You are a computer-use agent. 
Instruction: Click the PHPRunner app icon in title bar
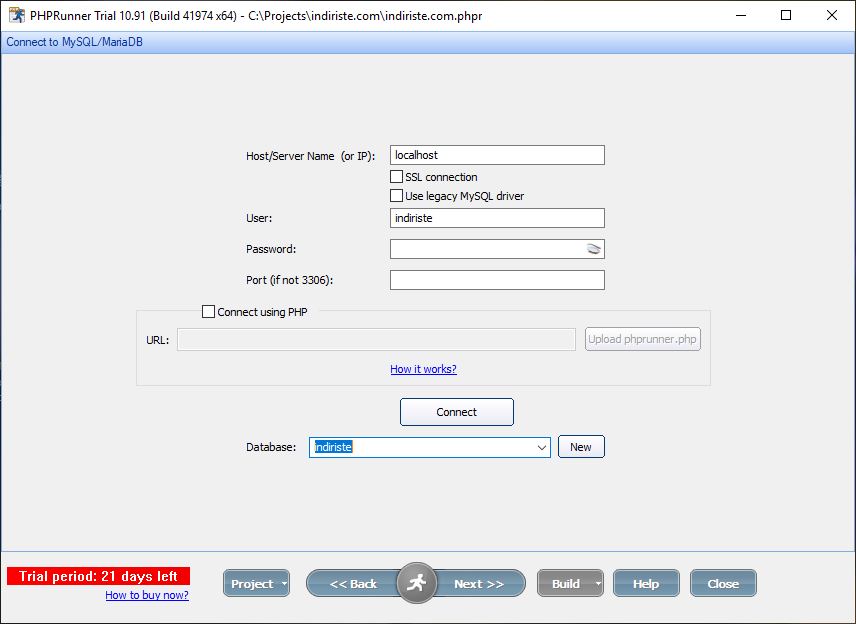tap(17, 15)
